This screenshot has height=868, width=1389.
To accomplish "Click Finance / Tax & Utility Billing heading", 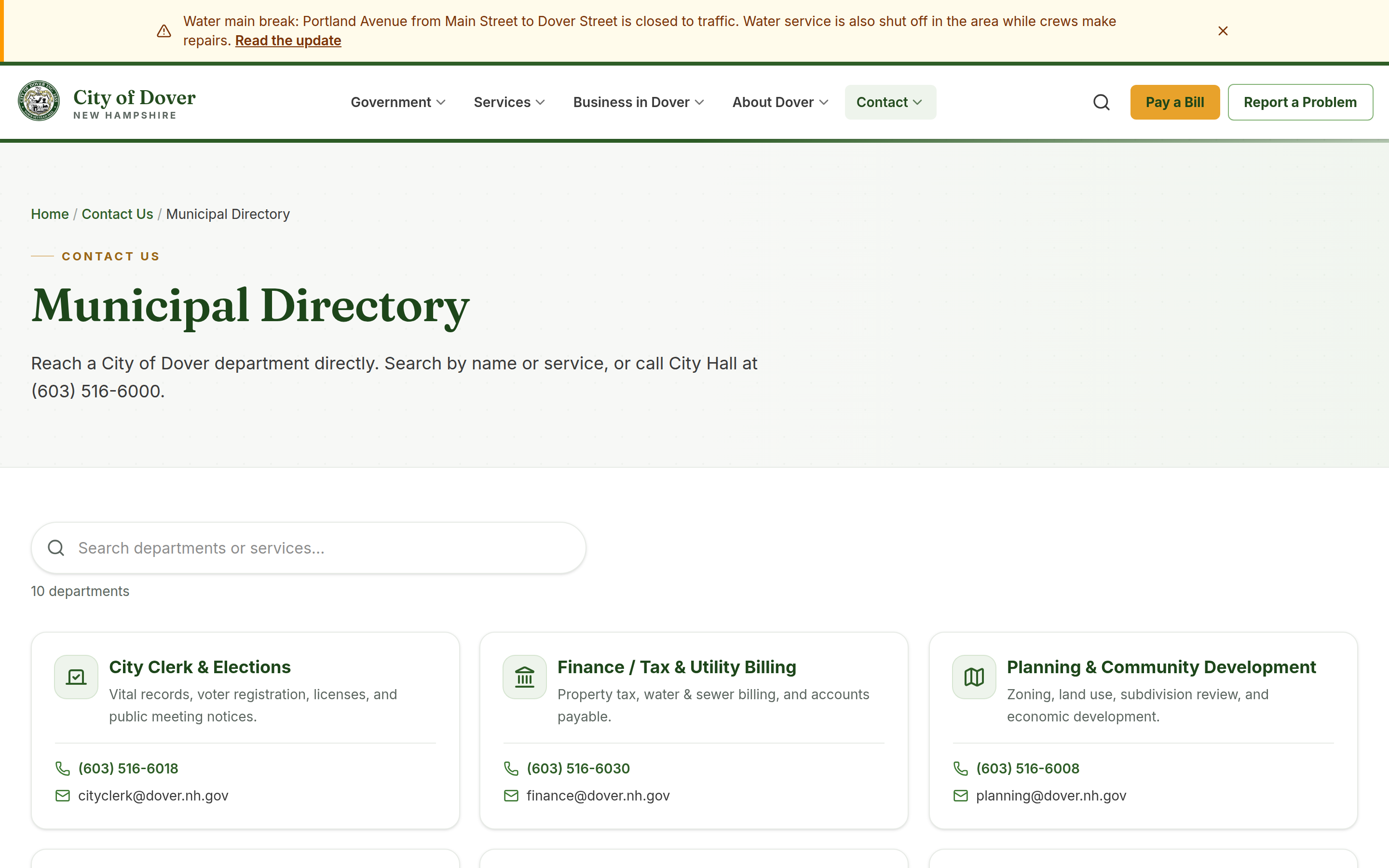I will tap(677, 667).
